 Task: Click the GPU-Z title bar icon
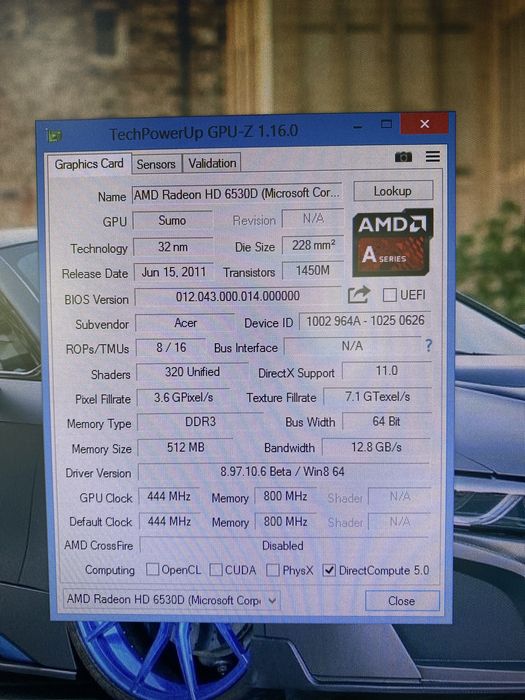click(x=55, y=135)
